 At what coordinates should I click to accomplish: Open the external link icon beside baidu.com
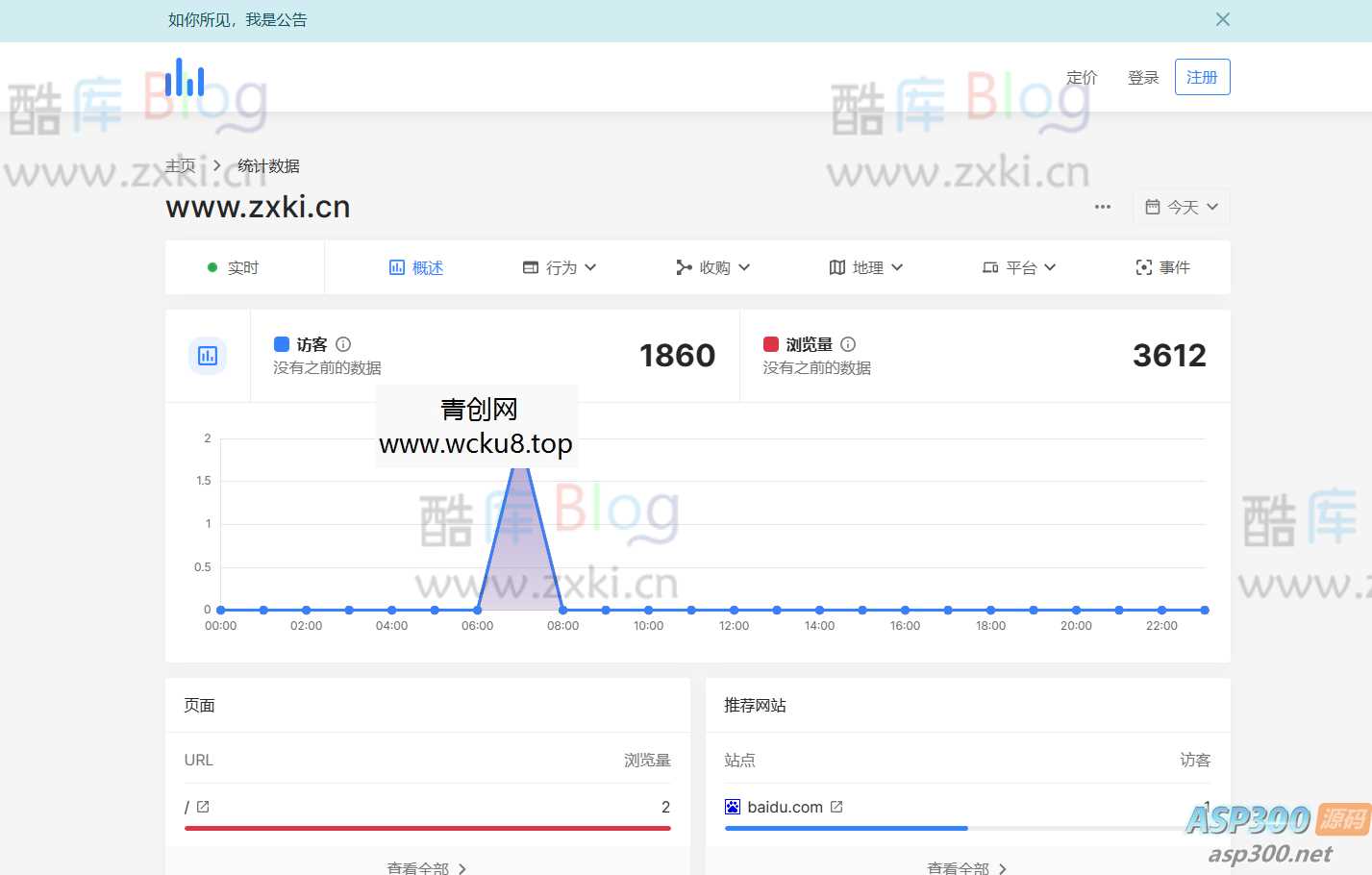[x=836, y=807]
